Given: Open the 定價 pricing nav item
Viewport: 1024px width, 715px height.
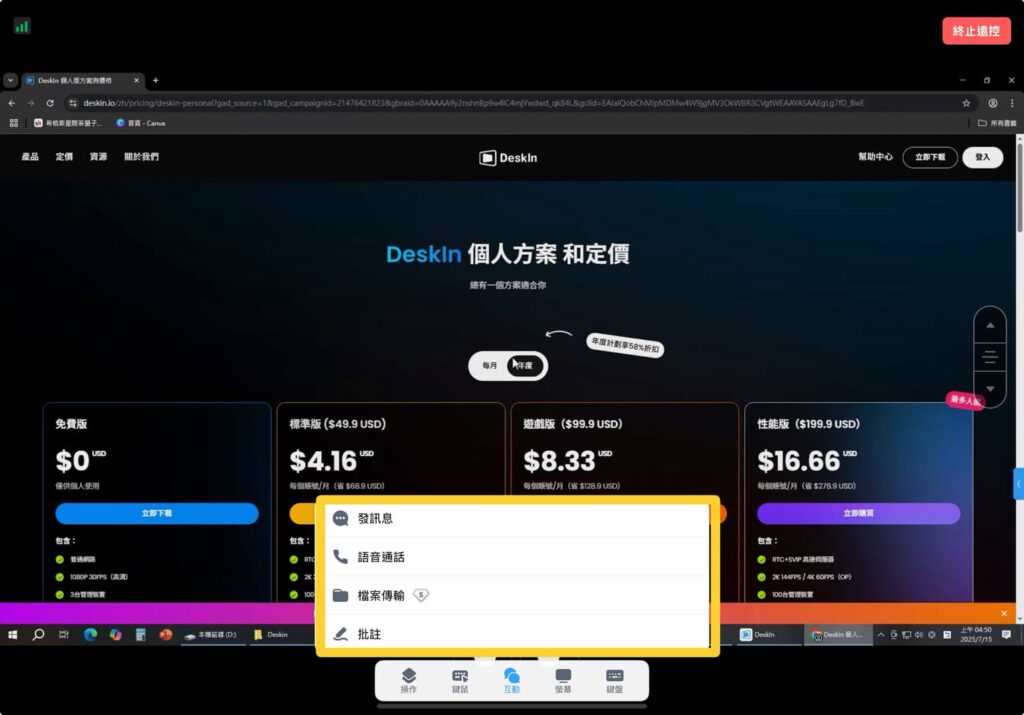Looking at the screenshot, I should tap(64, 157).
